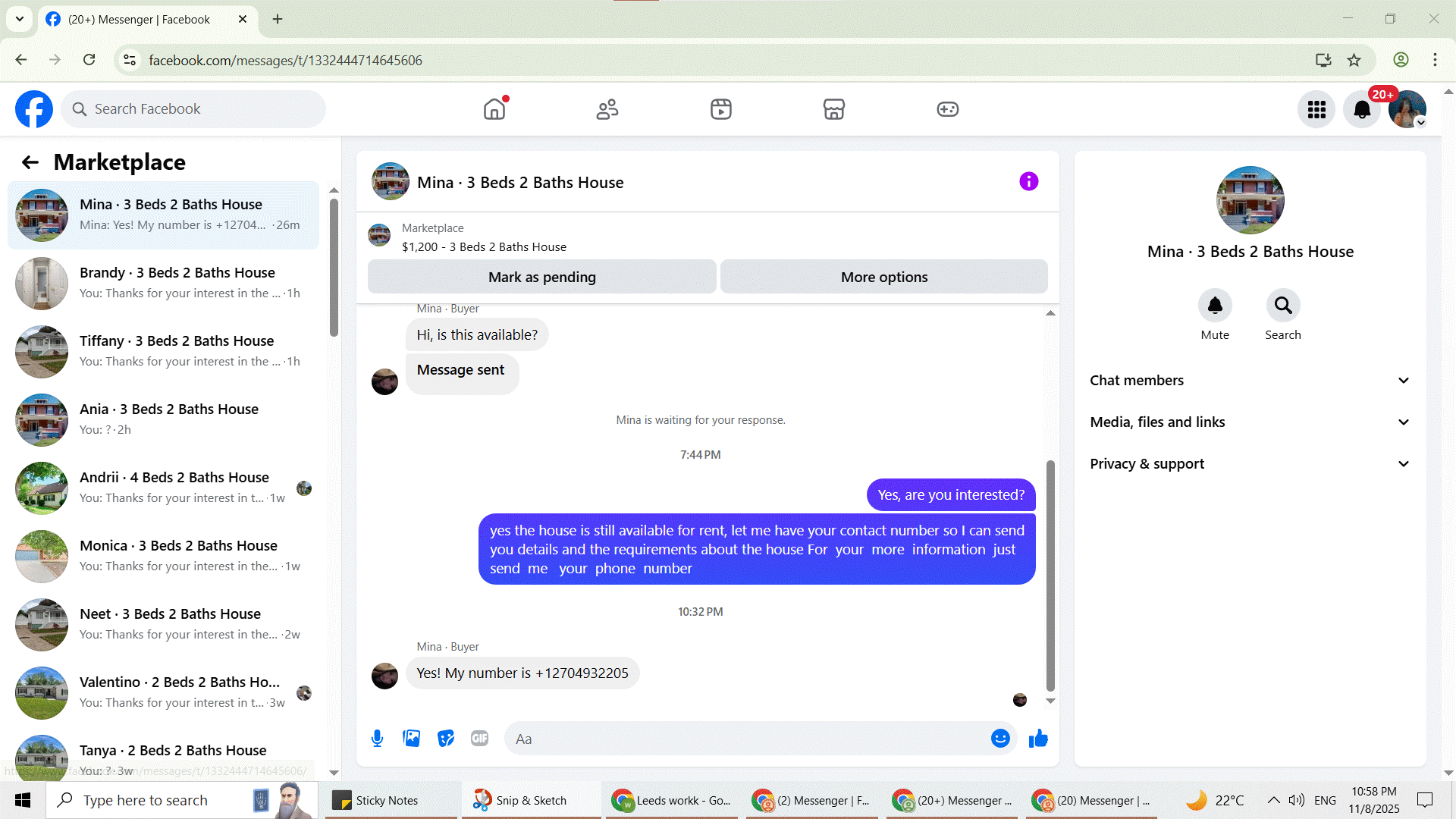The width and height of the screenshot is (1456, 819).
Task: Open the conversation information purple icon
Action: coord(1028,181)
